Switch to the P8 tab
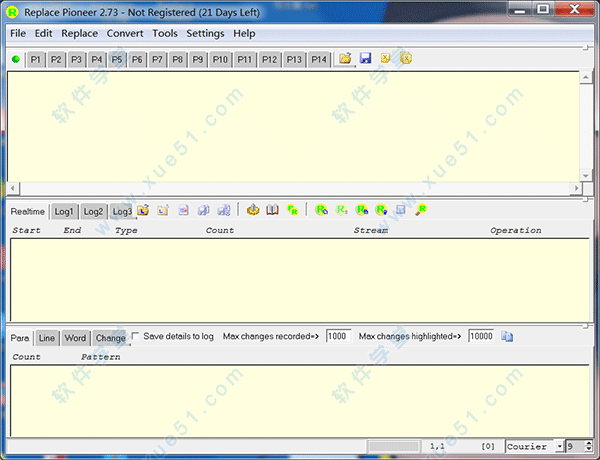The image size is (600, 460). tap(178, 60)
